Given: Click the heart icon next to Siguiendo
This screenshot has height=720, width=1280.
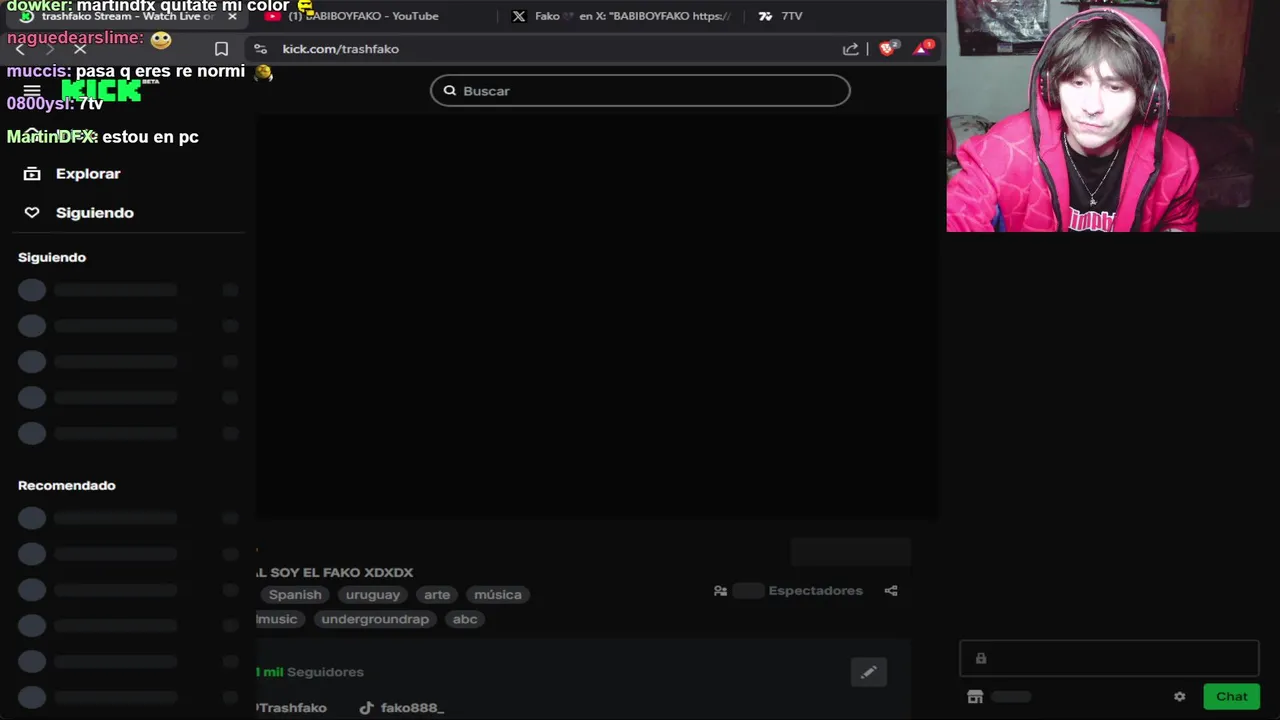Looking at the screenshot, I should (32, 213).
